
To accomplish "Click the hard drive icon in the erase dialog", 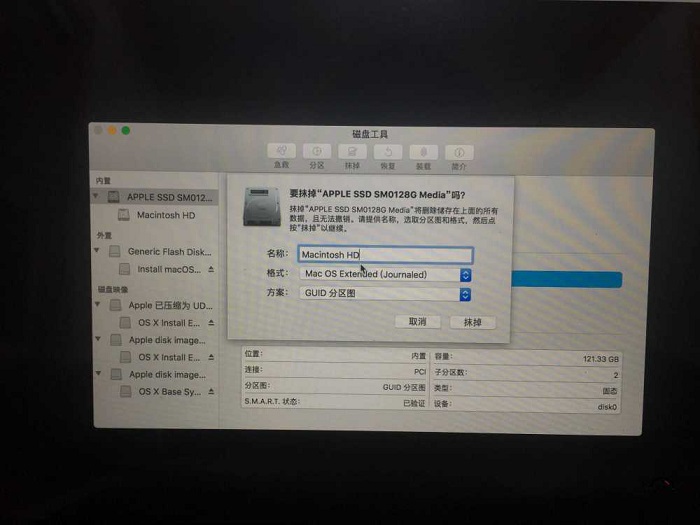I will pos(262,207).
